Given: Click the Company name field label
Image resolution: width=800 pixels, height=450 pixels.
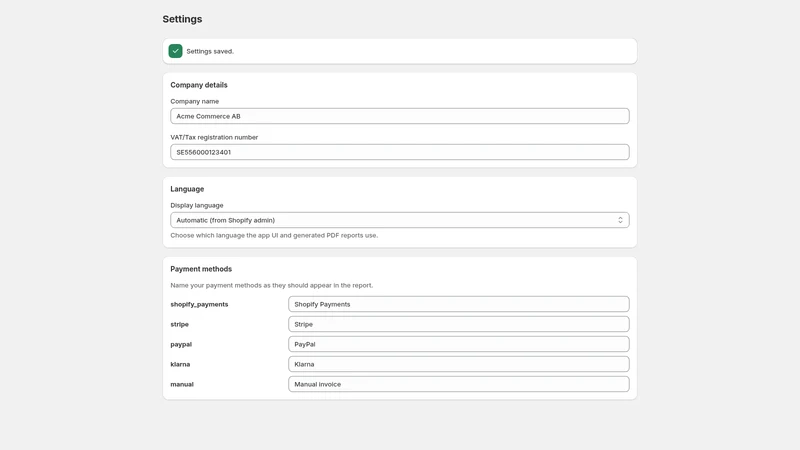Looking at the screenshot, I should pyautogui.click(x=194, y=101).
